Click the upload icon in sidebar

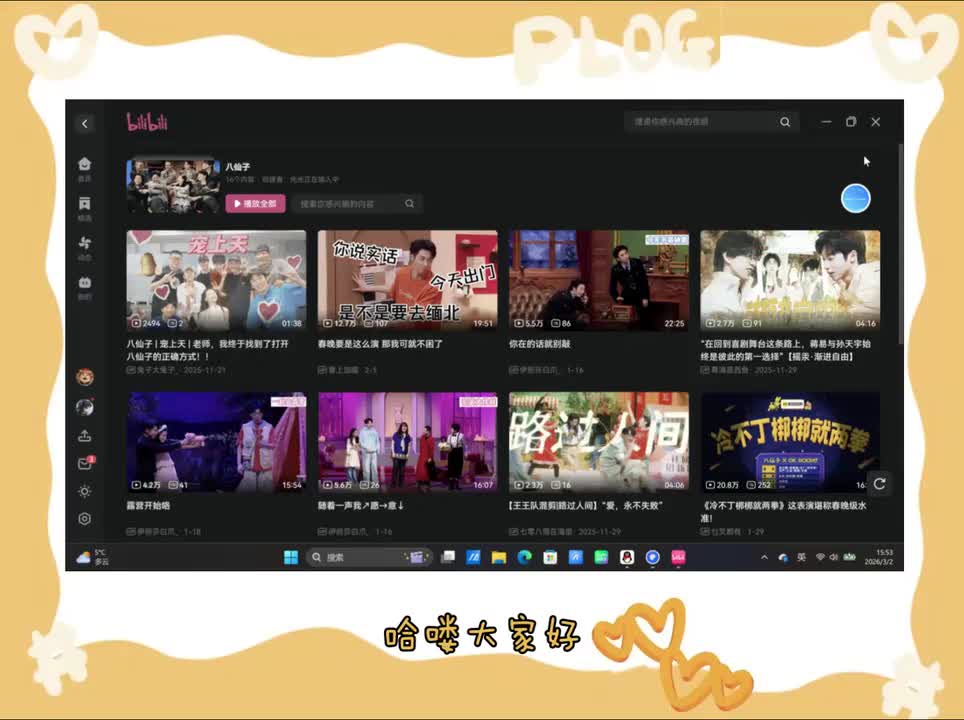click(85, 436)
